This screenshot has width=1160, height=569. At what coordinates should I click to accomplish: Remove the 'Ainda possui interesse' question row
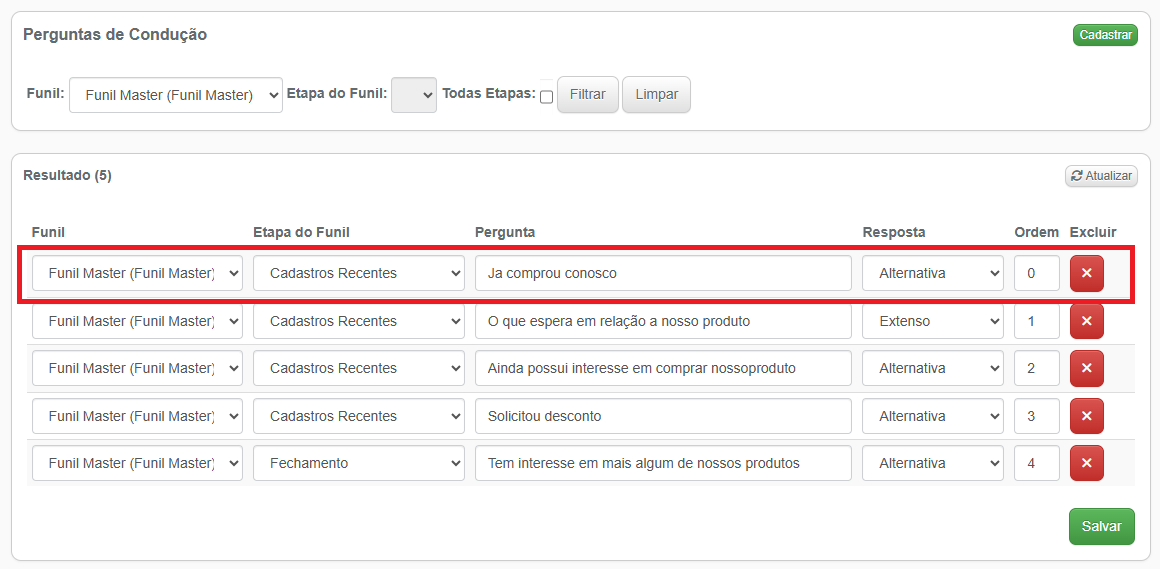(1086, 368)
